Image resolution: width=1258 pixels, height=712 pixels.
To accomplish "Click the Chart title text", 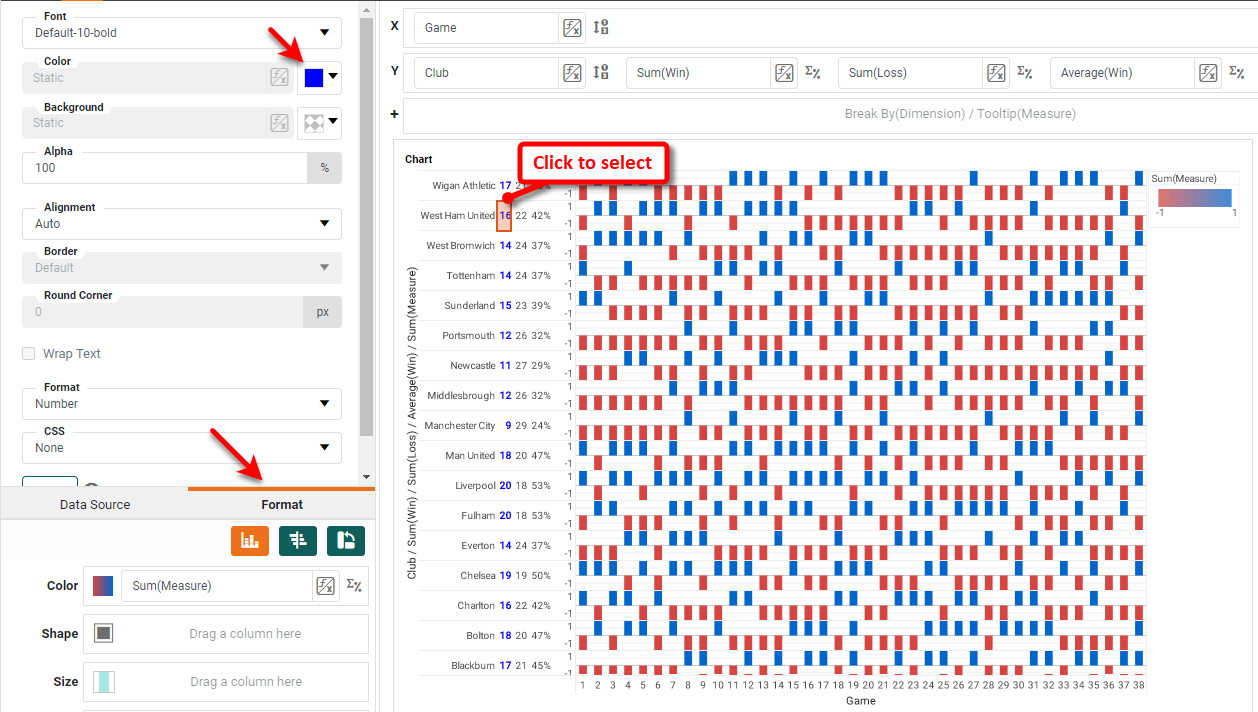I will point(419,159).
